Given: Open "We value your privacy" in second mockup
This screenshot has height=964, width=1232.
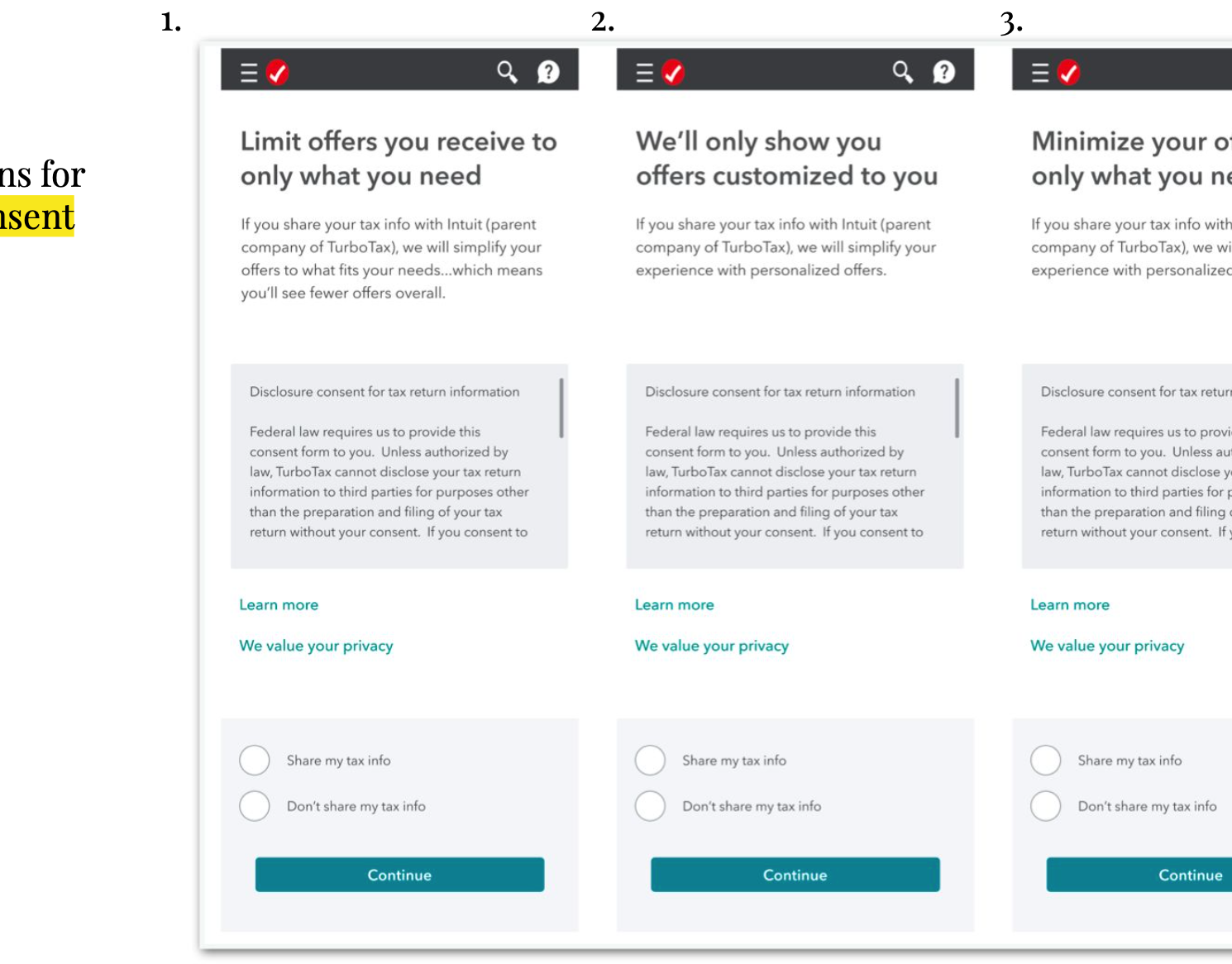Looking at the screenshot, I should click(x=711, y=646).
